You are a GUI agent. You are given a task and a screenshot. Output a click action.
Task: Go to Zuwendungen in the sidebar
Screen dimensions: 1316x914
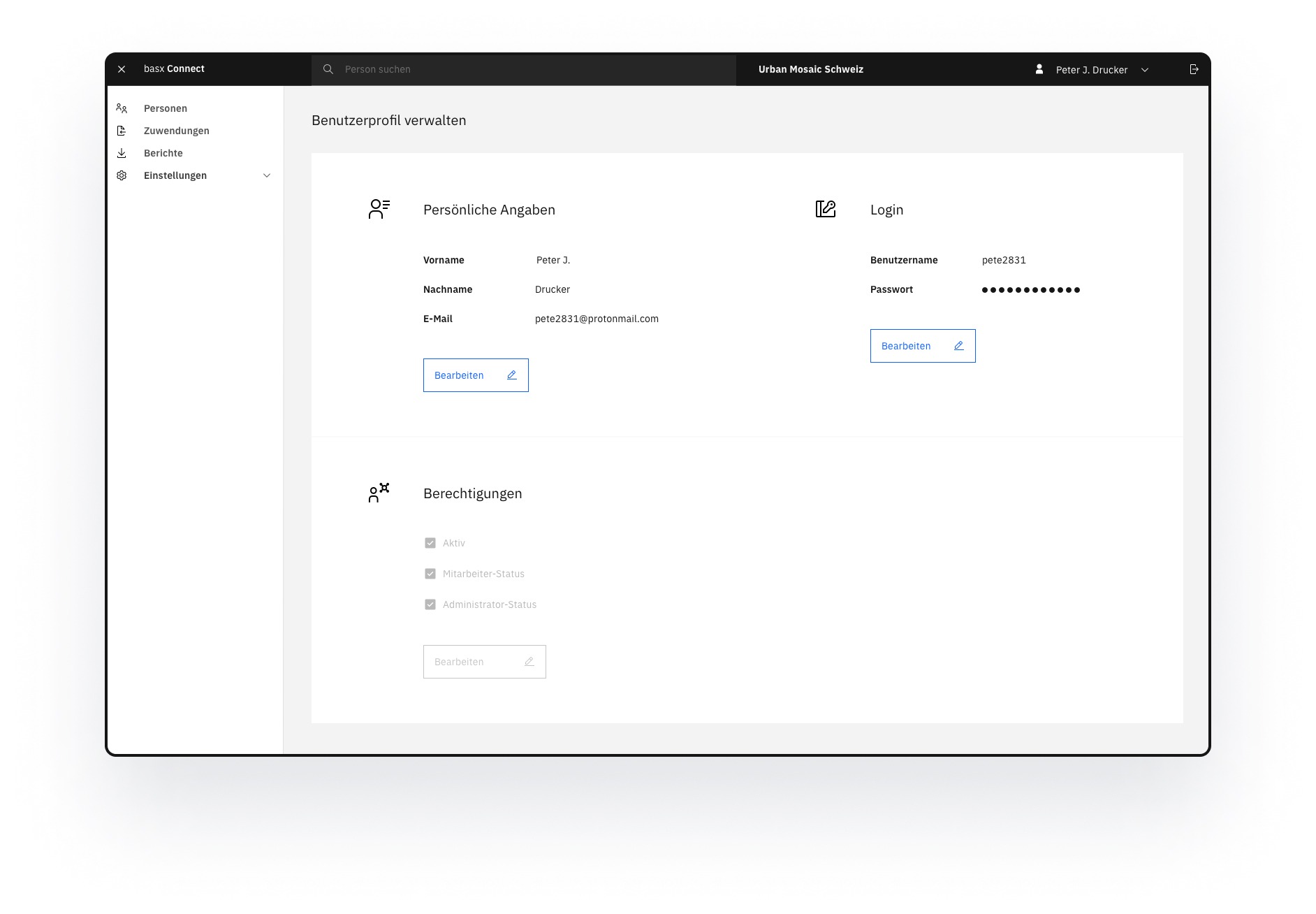pos(177,131)
